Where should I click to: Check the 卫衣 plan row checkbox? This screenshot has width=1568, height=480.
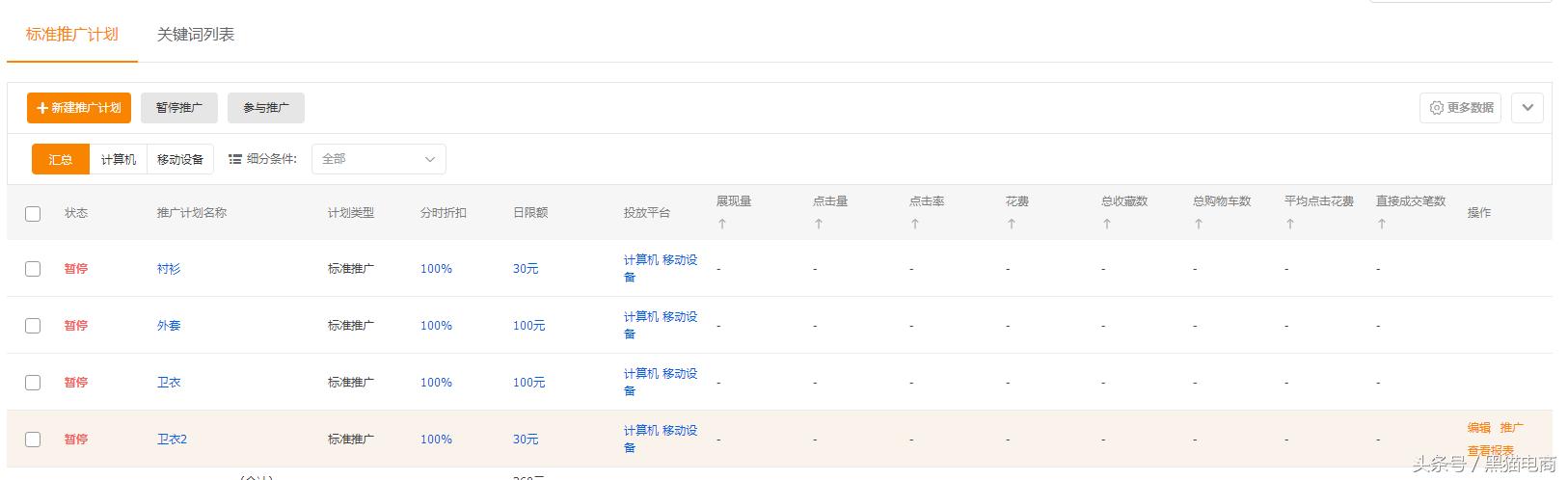(x=33, y=383)
